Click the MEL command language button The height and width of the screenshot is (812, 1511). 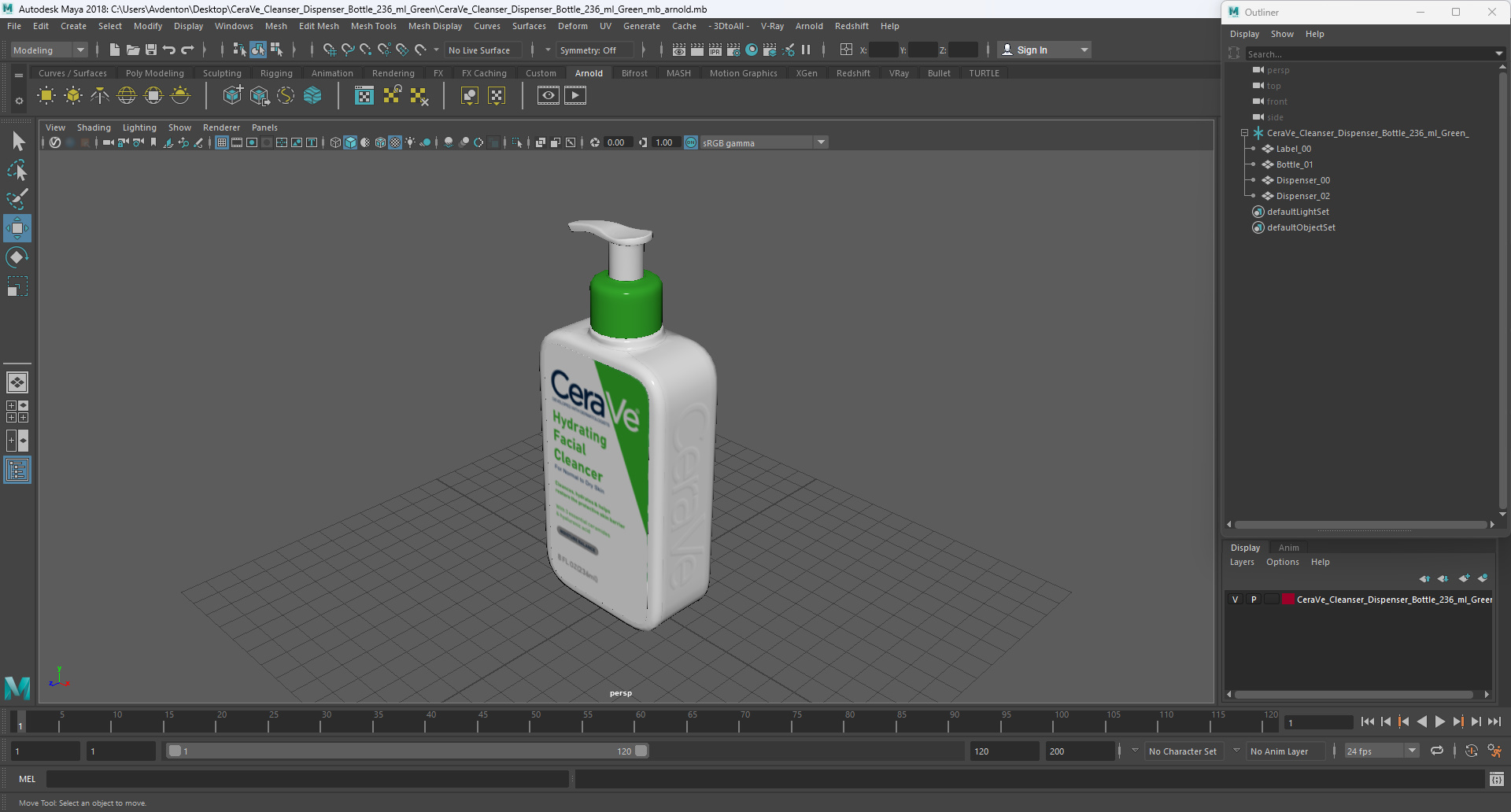click(28, 779)
